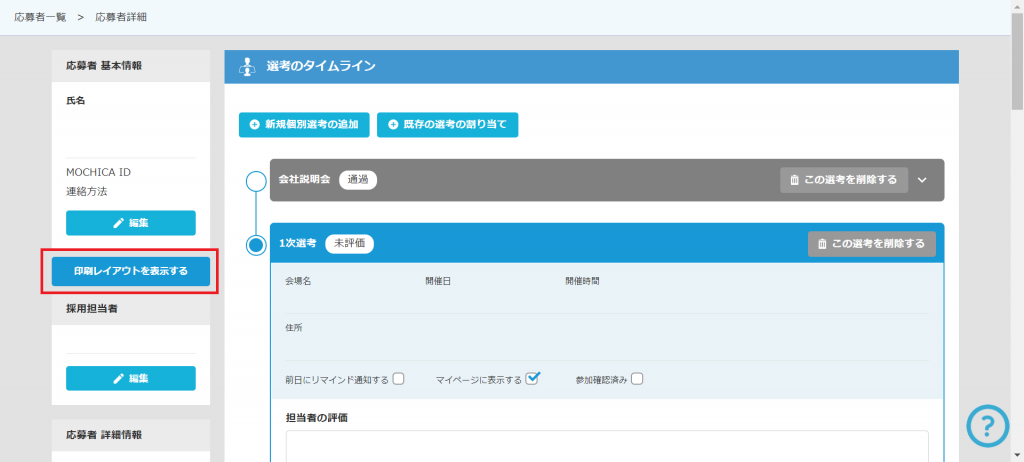Click the 通過 status badge
This screenshot has height=462, width=1024.
(358, 180)
